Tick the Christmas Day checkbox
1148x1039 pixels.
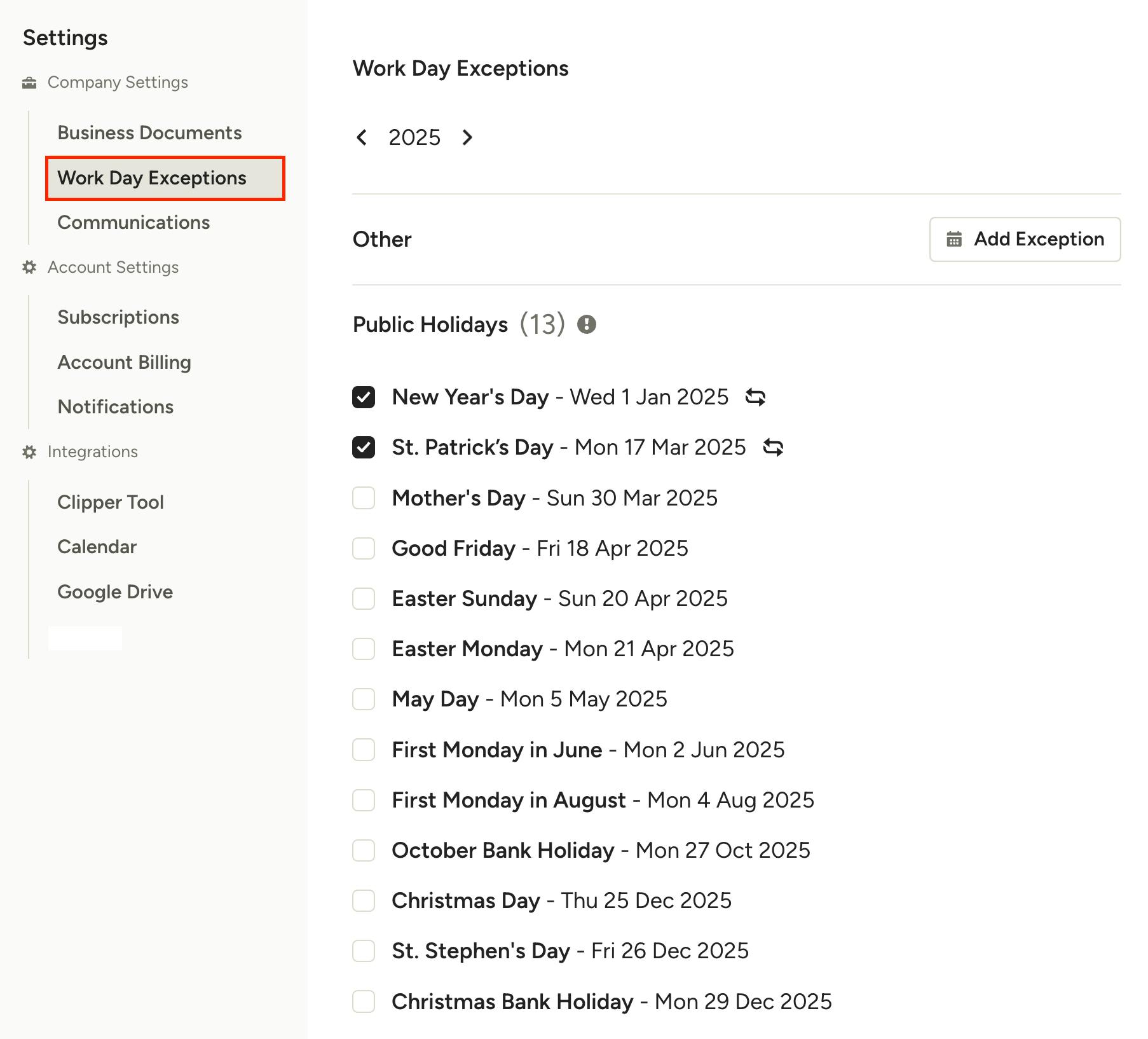pyautogui.click(x=364, y=900)
